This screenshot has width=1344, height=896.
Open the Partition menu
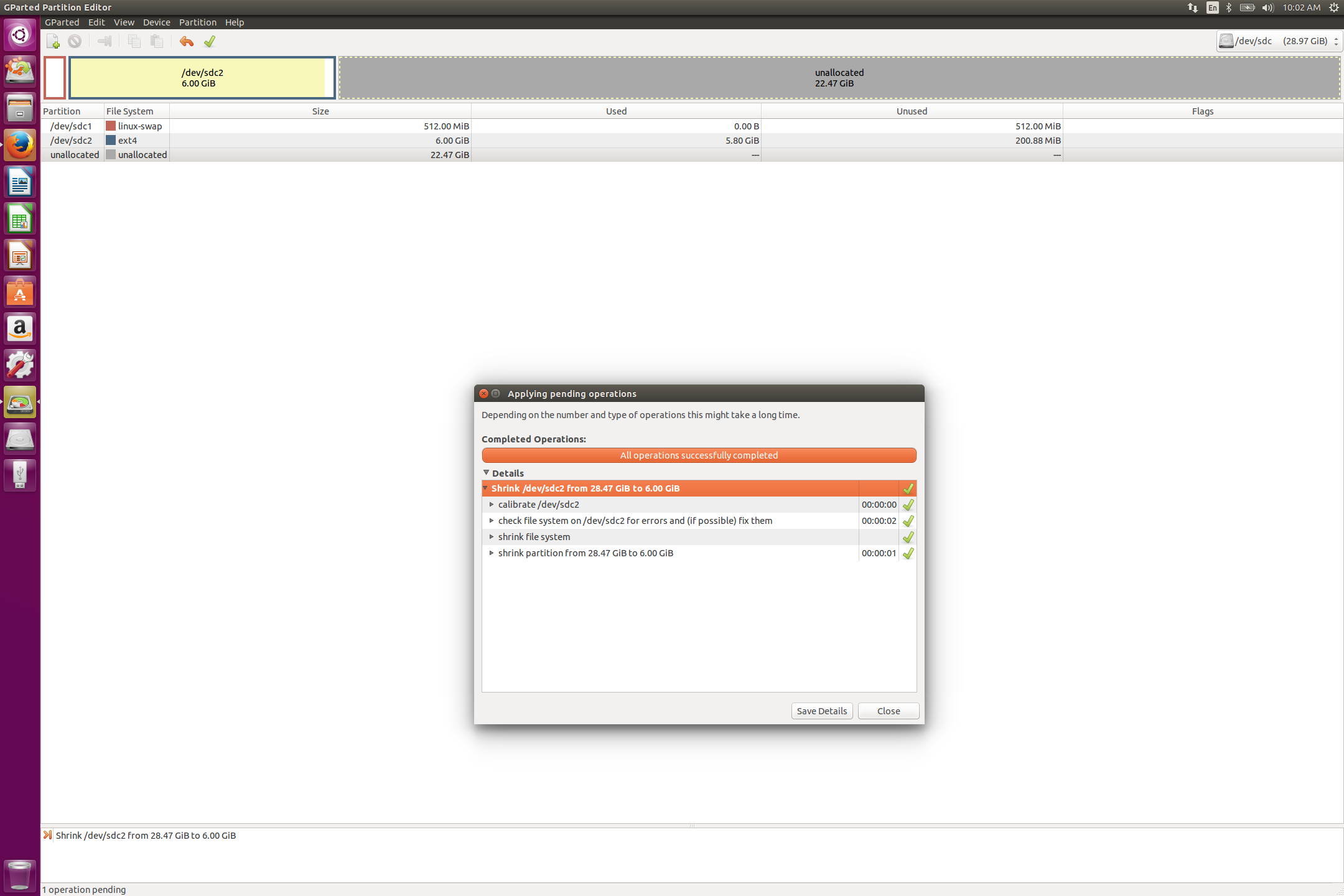(x=197, y=22)
